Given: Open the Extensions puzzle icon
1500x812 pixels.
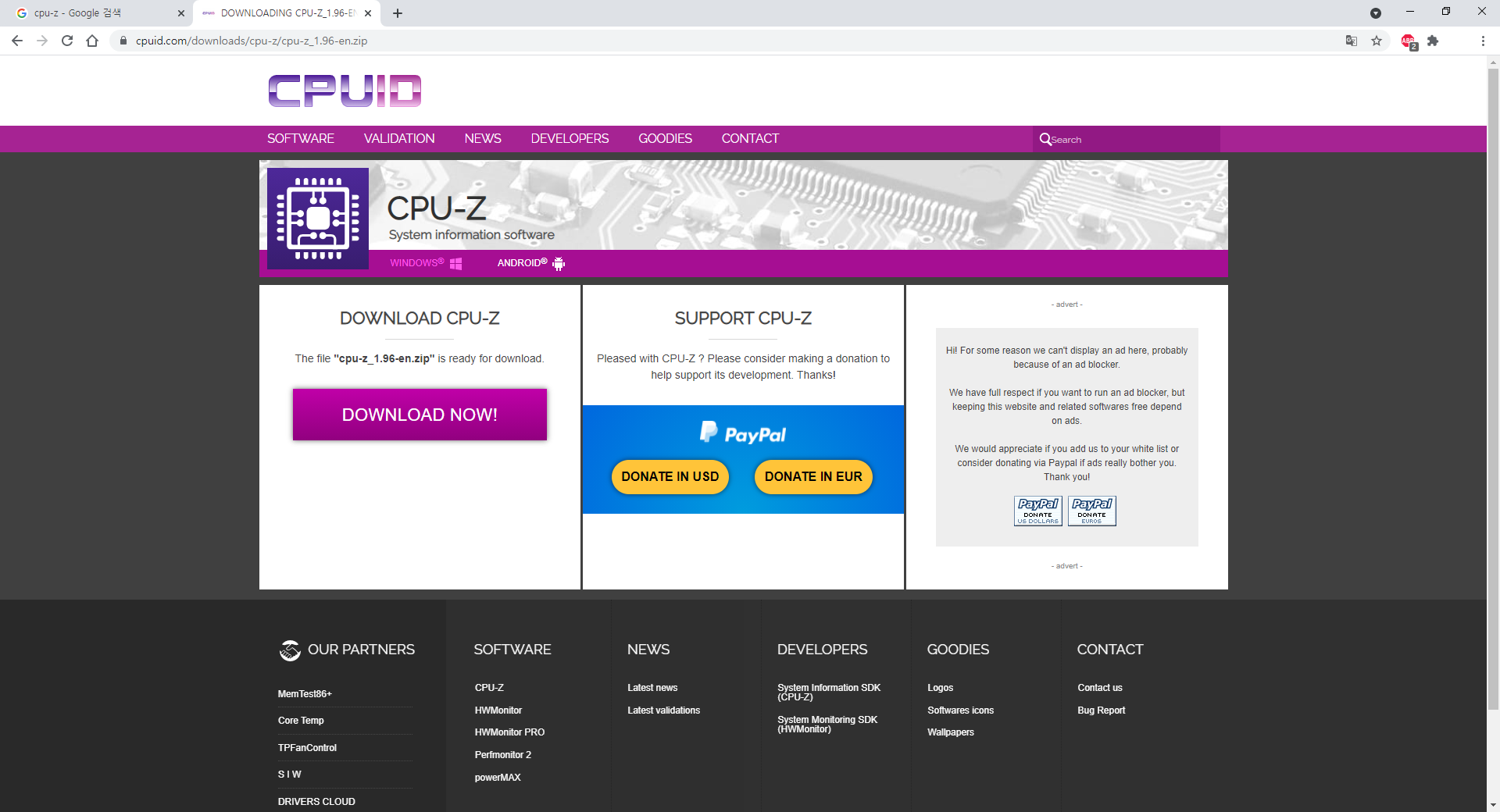Looking at the screenshot, I should click(1433, 41).
